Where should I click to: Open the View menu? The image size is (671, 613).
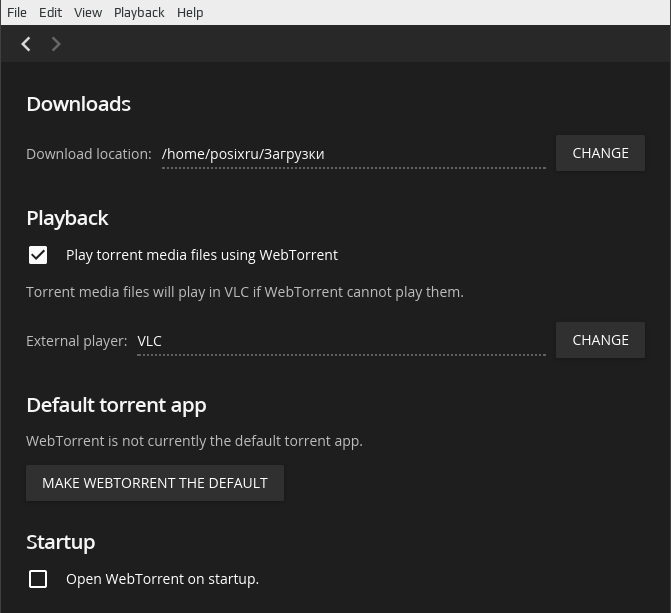88,12
